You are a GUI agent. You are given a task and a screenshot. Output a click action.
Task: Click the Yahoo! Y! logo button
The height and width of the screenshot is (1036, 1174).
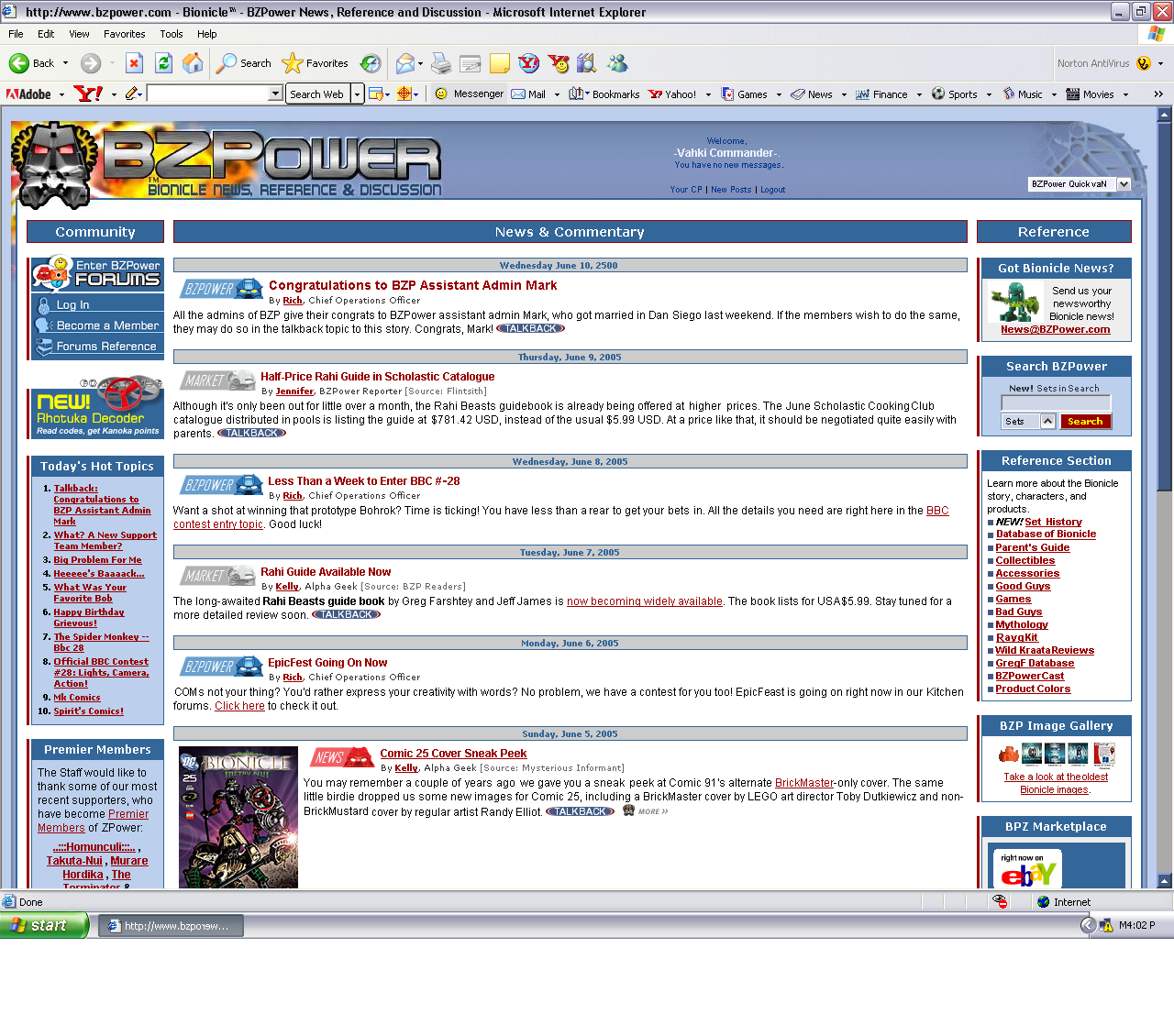[x=88, y=94]
